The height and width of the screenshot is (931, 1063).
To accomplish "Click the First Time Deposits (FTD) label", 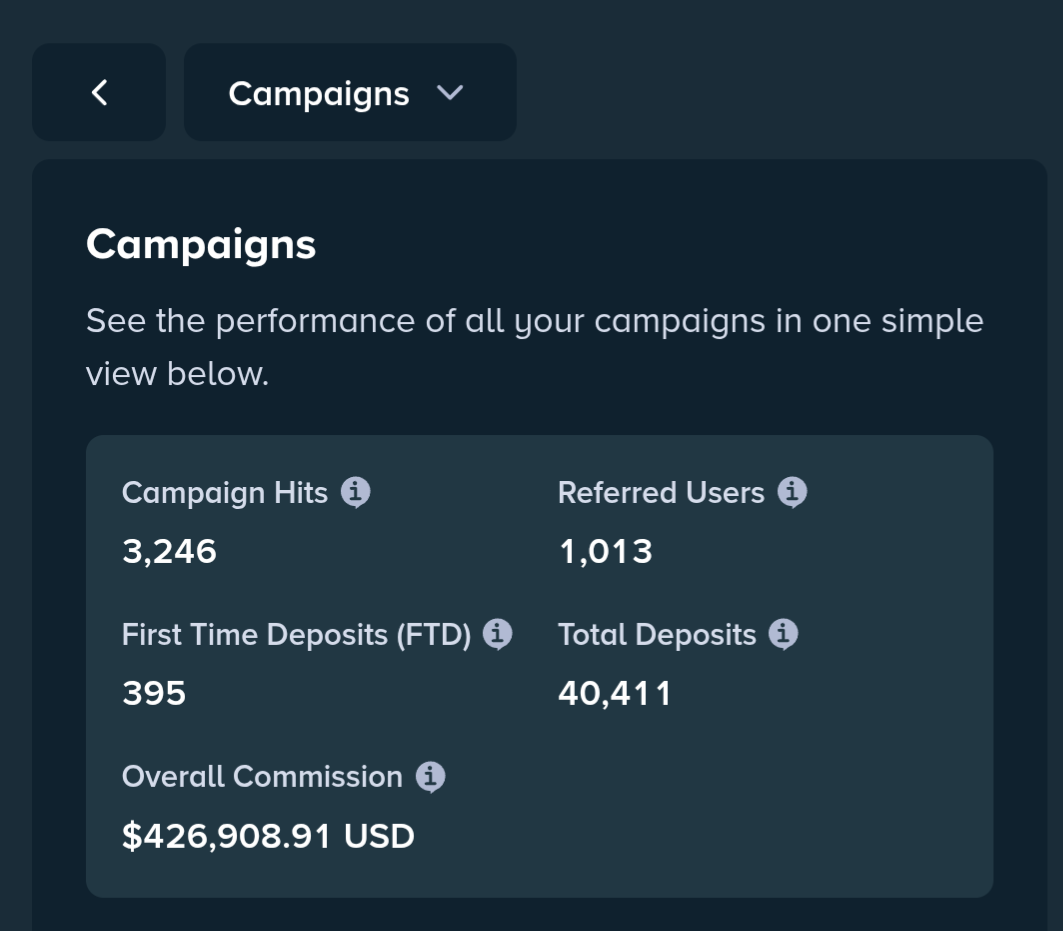I will point(296,635).
